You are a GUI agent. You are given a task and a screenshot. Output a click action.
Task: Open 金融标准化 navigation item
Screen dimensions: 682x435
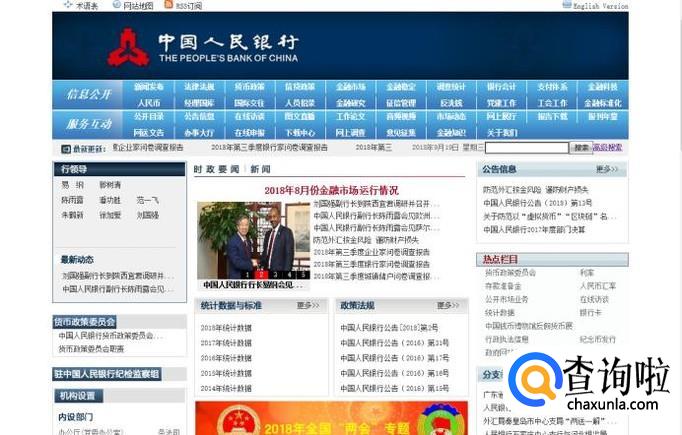click(x=602, y=103)
